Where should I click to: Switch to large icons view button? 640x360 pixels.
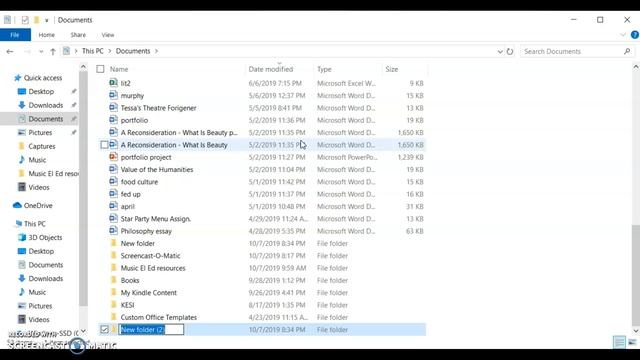click(x=632, y=342)
